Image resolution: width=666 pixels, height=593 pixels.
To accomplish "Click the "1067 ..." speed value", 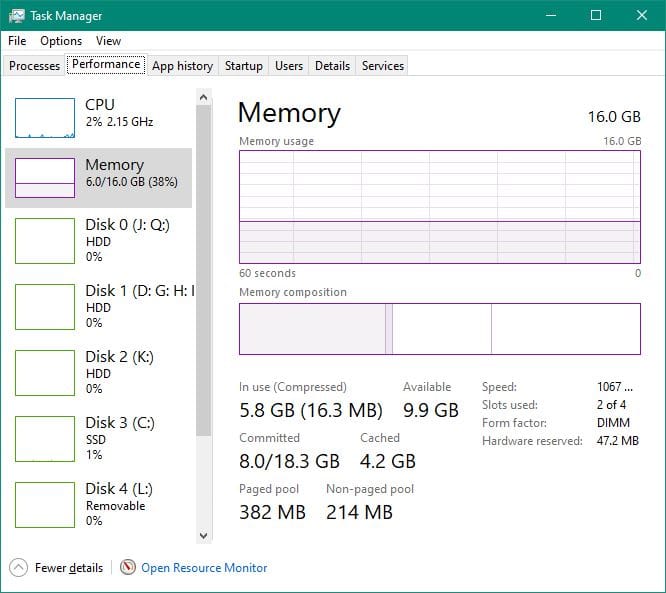I will (x=615, y=387).
